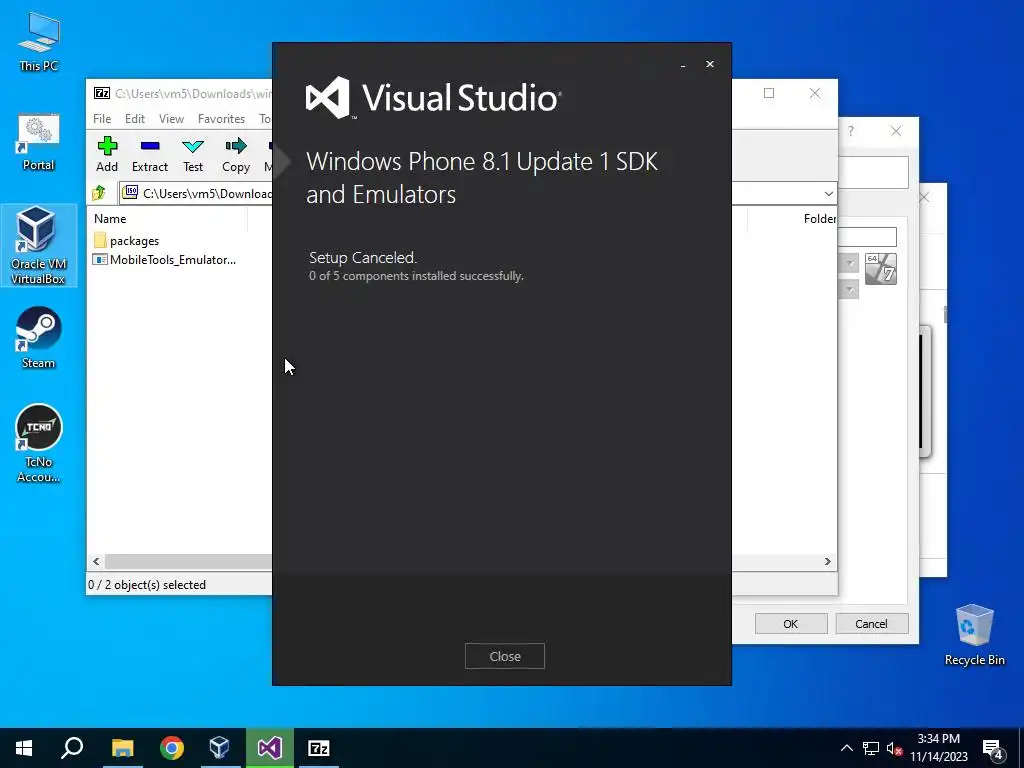Click the 7-Zip 64 logo image in dialog

pyautogui.click(x=880, y=268)
